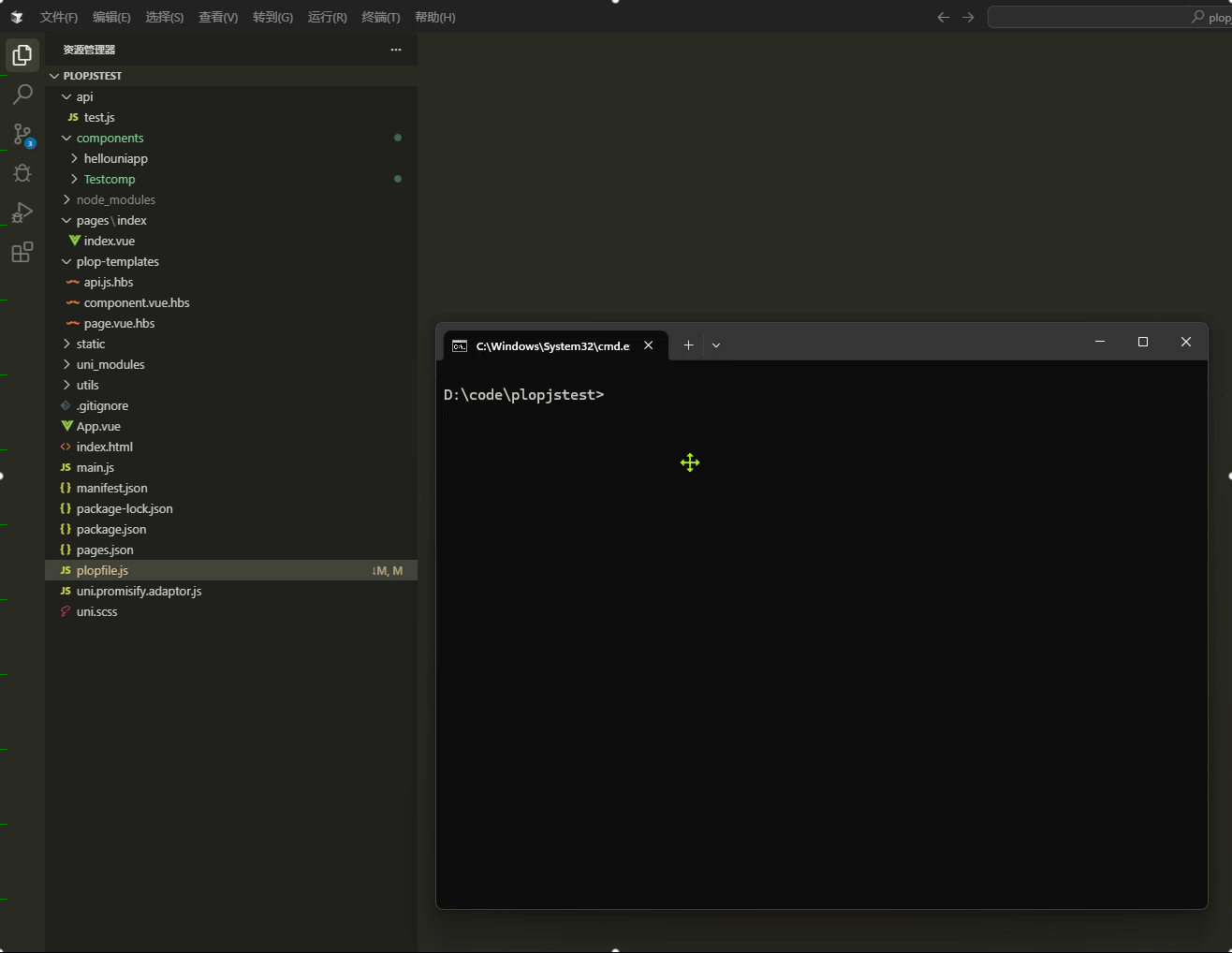Open the 终端(T) menu
This screenshot has width=1232, height=953.
(380, 16)
